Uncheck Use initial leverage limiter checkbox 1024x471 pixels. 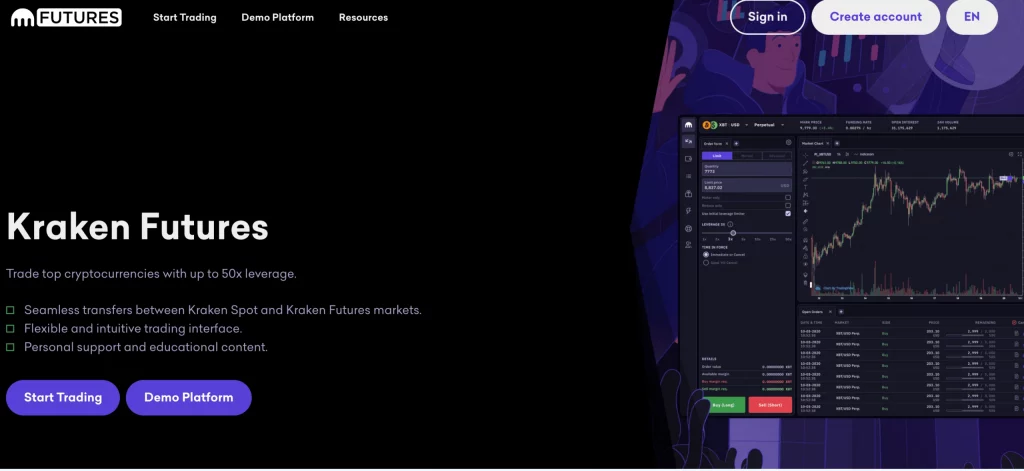[788, 214]
